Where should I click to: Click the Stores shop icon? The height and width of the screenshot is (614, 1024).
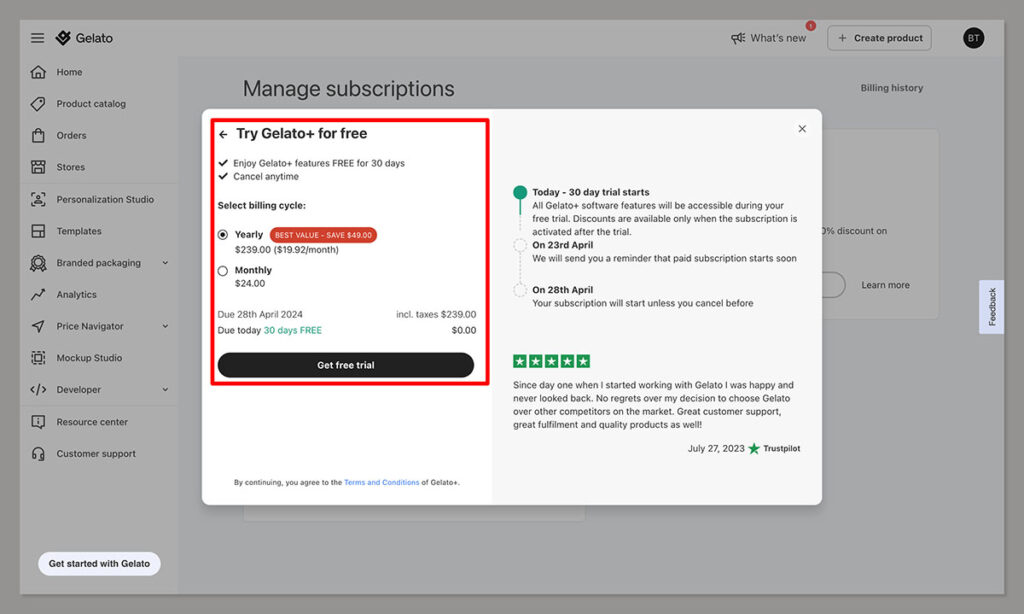pyautogui.click(x=38, y=167)
